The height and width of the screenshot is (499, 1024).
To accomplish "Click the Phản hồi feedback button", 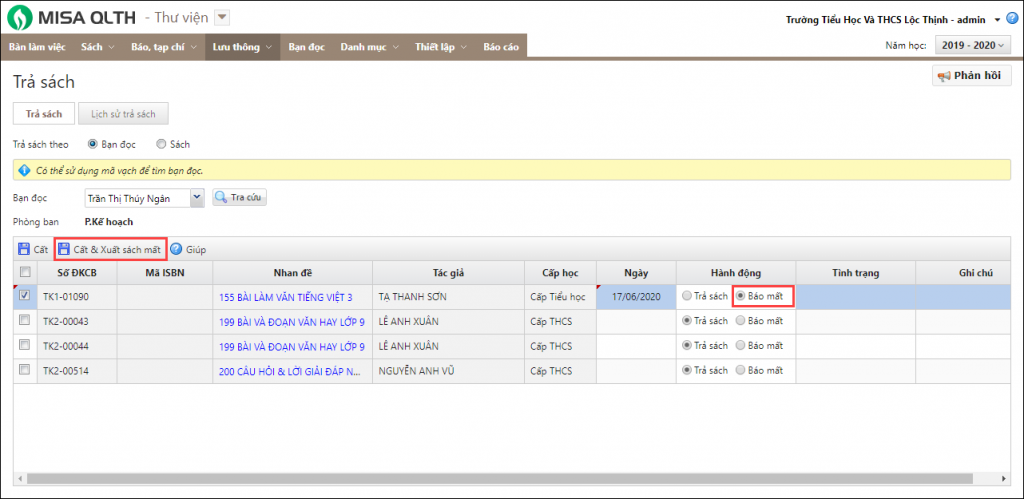I will coord(972,76).
